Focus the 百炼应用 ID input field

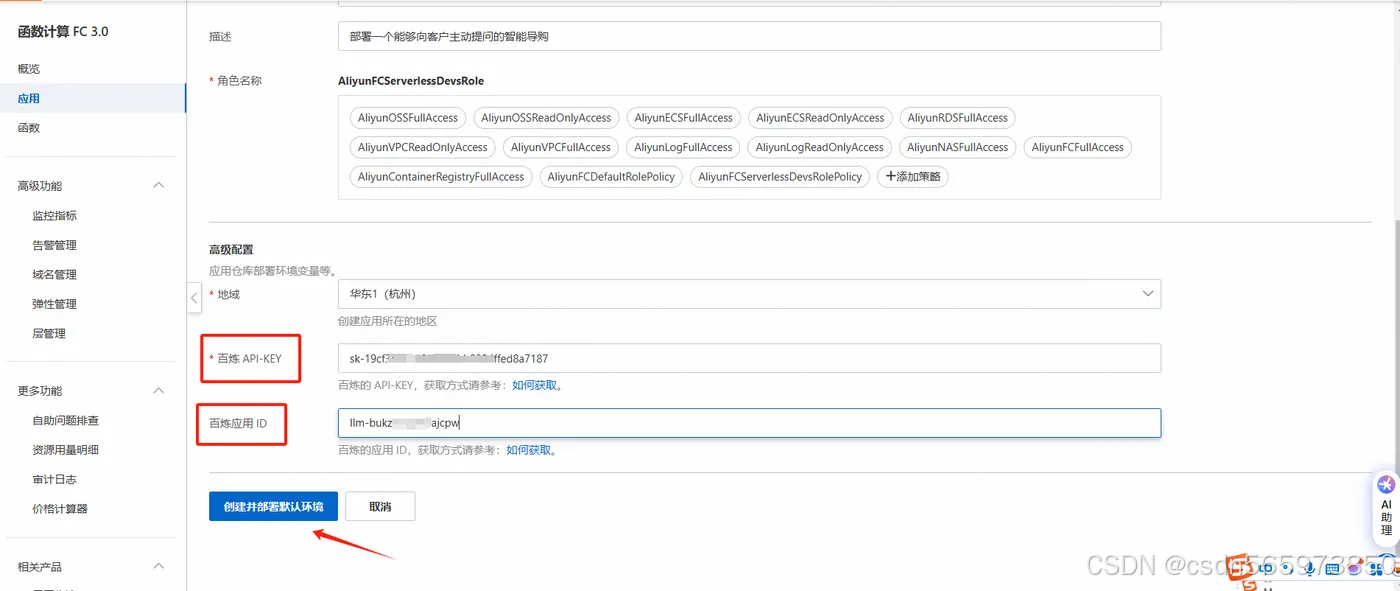(749, 423)
